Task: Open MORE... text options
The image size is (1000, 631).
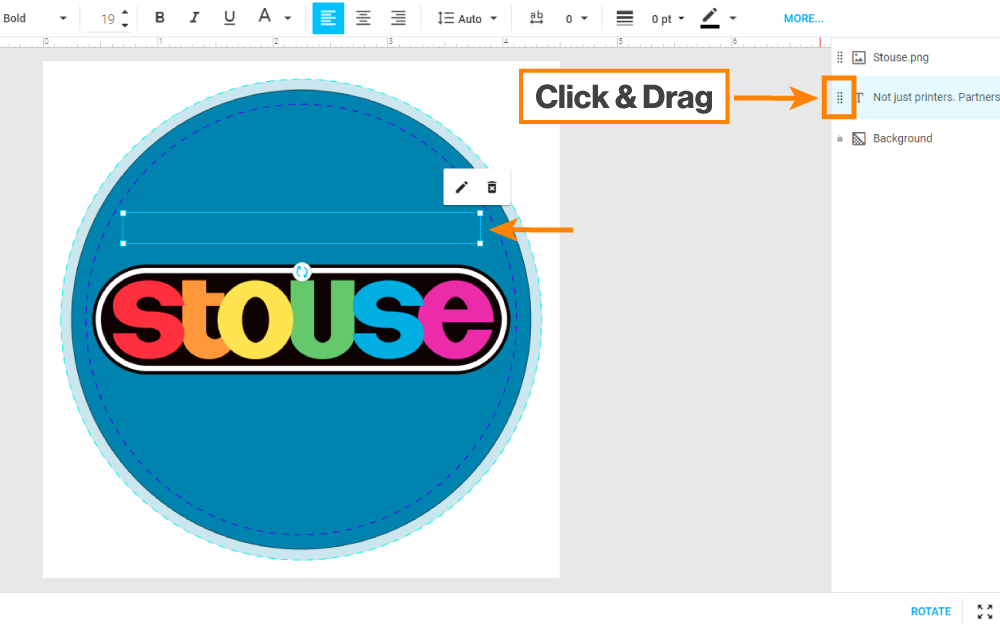Action: tap(804, 19)
